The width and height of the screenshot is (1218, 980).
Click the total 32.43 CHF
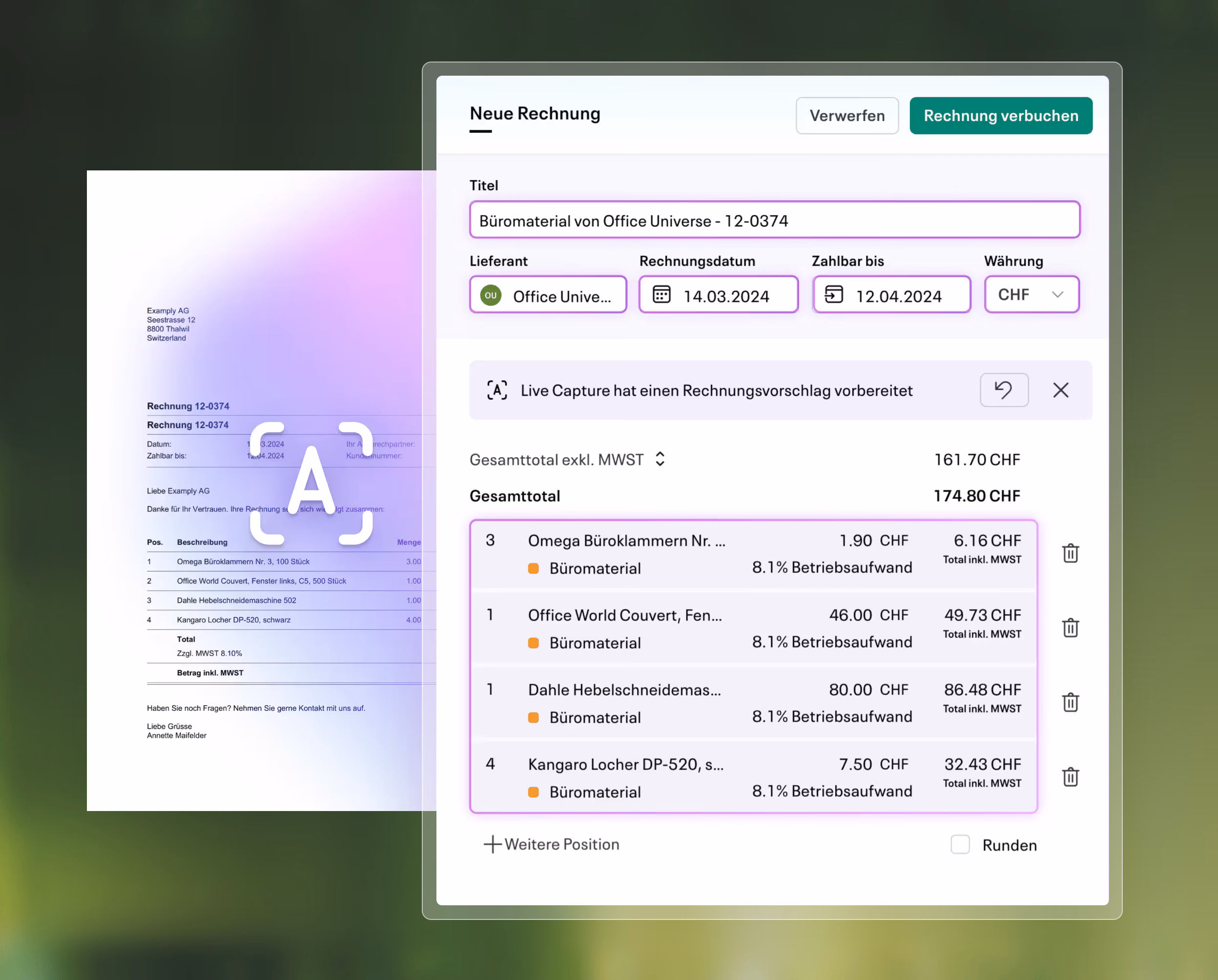coord(982,765)
